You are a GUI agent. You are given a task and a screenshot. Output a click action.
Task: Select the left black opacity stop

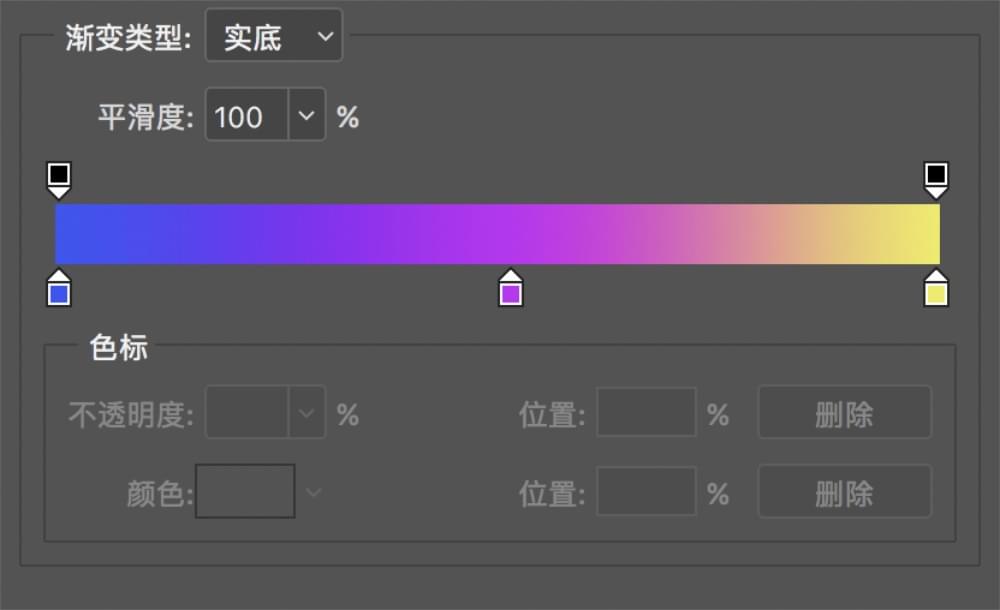(59, 178)
